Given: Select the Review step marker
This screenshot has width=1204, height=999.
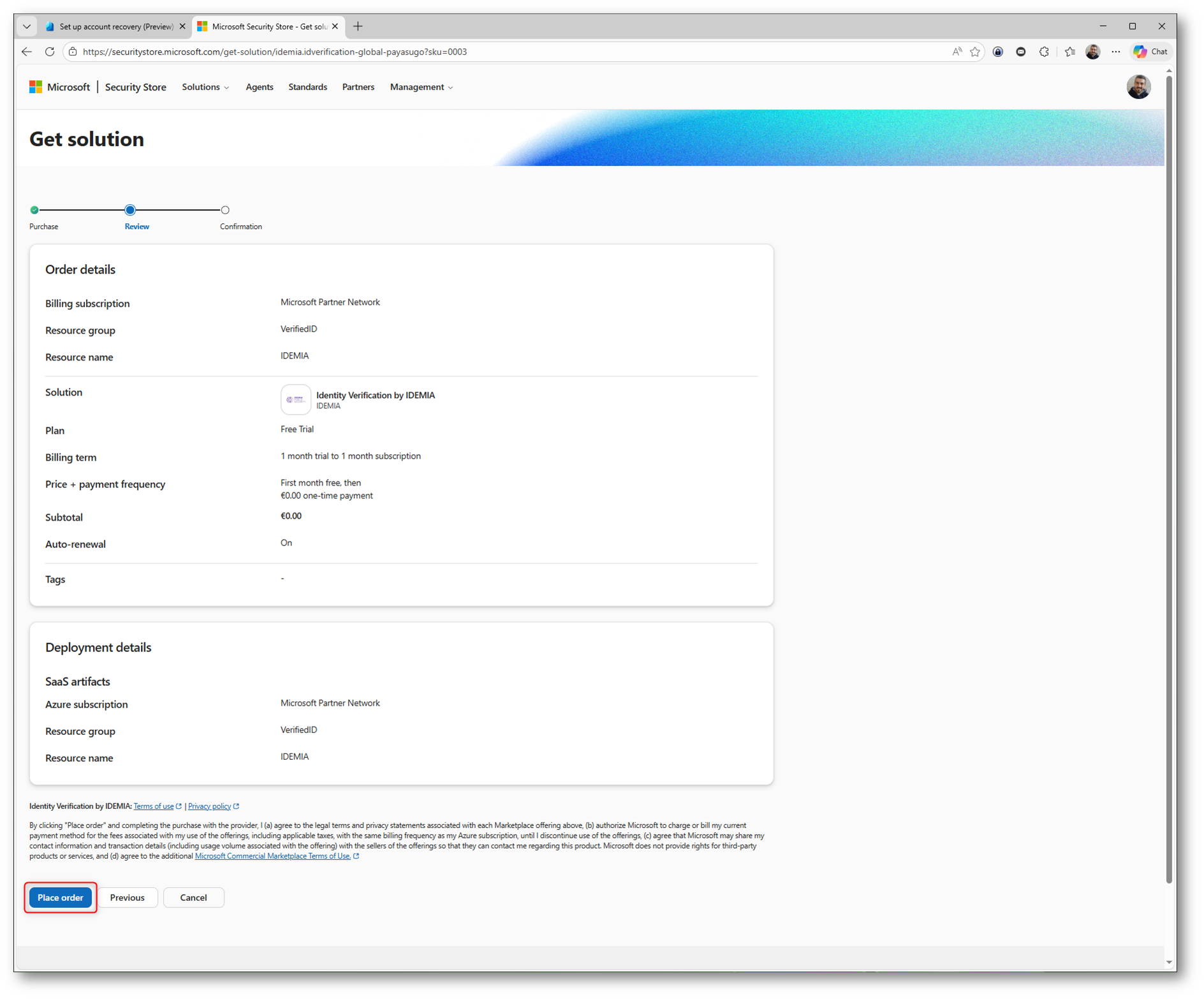Looking at the screenshot, I should click(x=130, y=210).
